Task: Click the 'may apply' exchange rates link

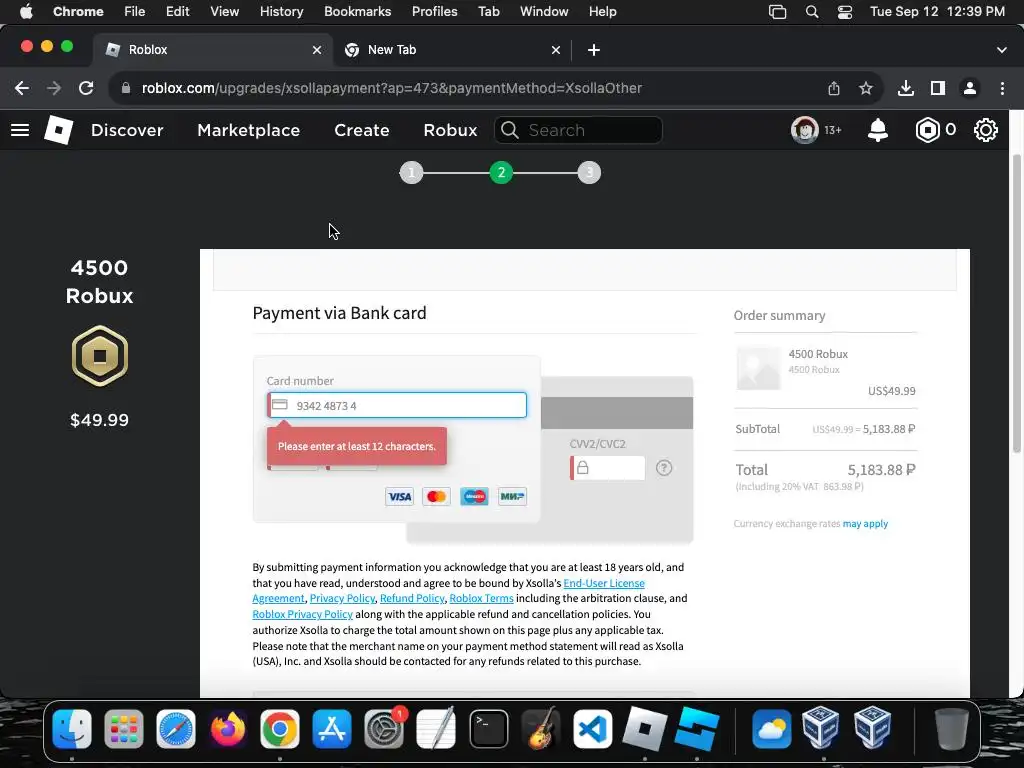Action: [x=865, y=524]
